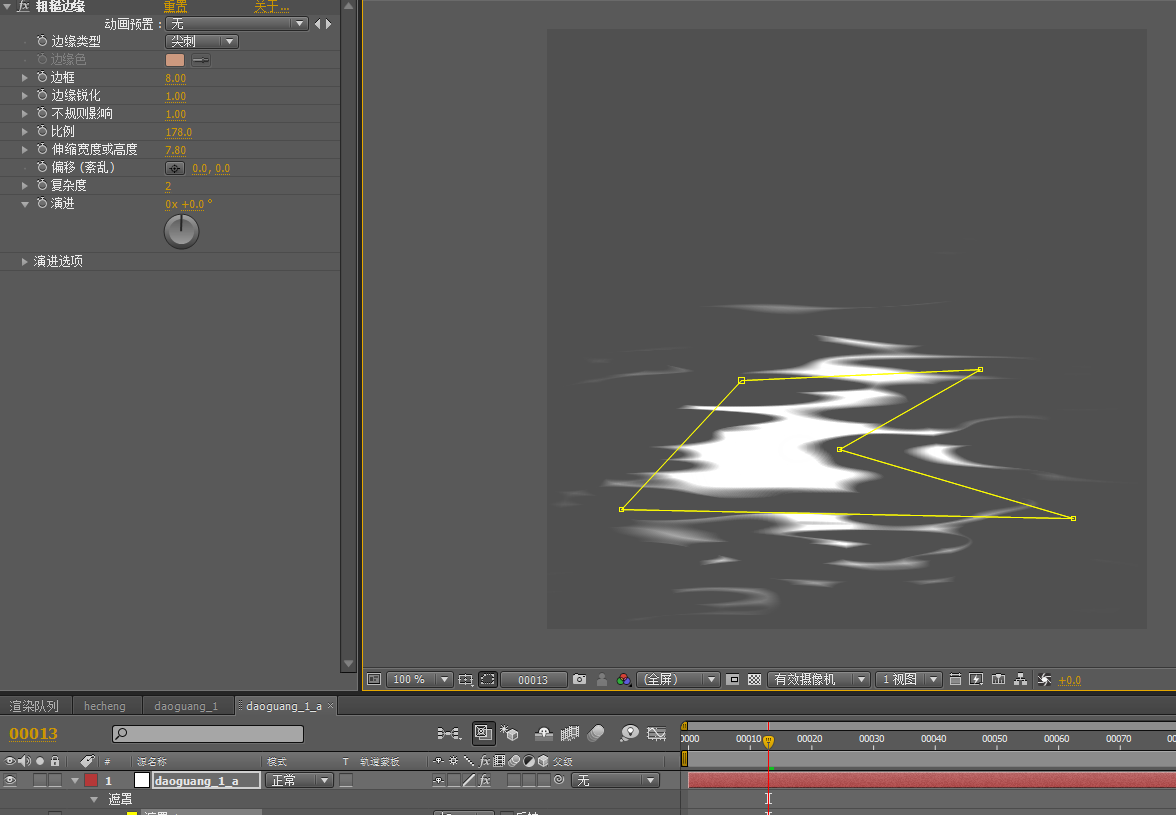Click the 偏移 (紊乱) crosshair point picker
The width and height of the screenshot is (1176, 815).
175,168
